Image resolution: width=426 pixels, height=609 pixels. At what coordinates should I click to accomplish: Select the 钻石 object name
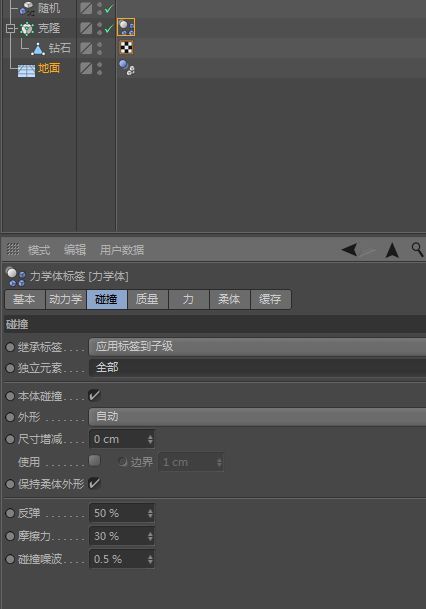tap(59, 48)
